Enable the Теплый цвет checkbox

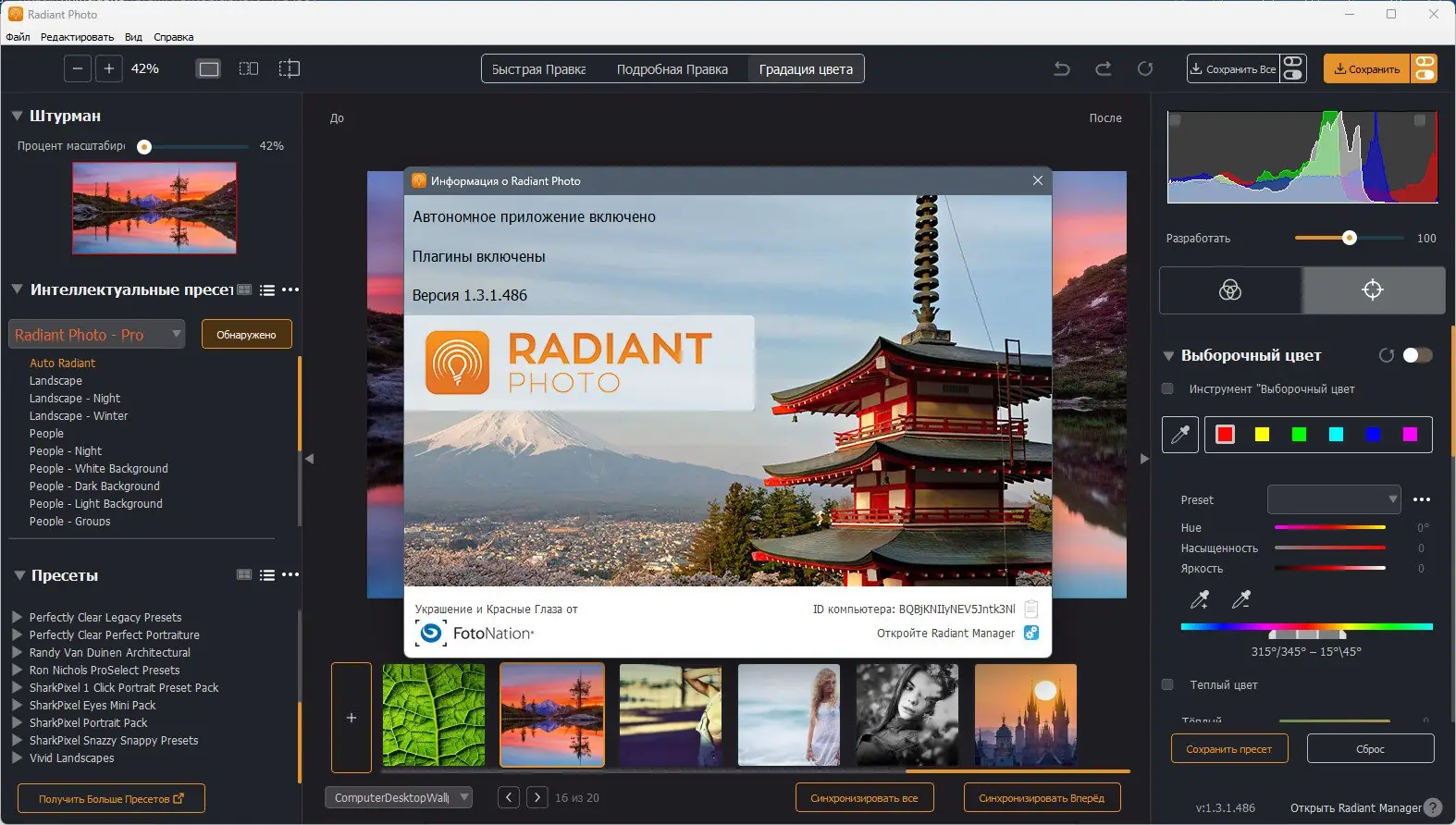(x=1167, y=684)
